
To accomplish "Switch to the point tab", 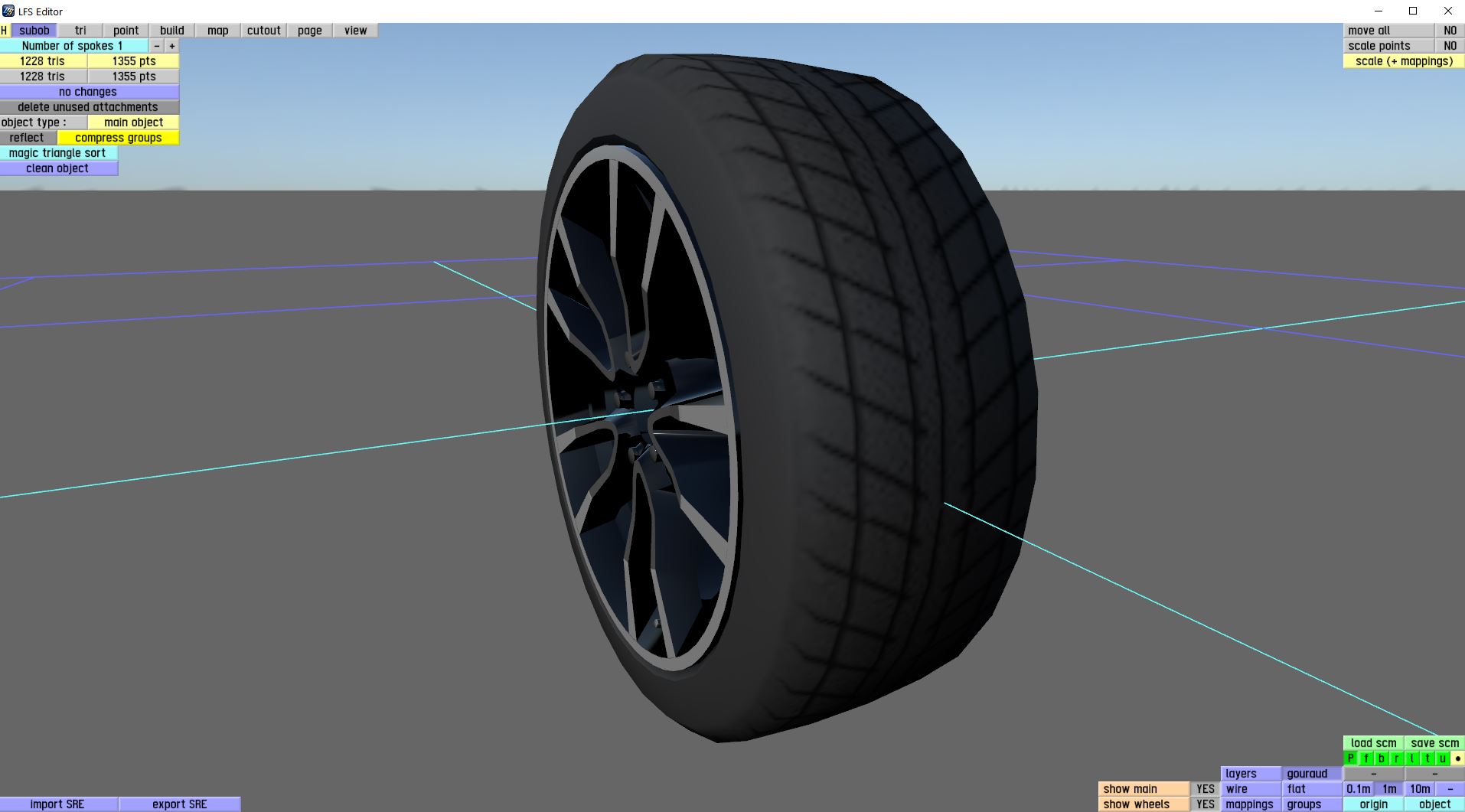I will pos(126,31).
